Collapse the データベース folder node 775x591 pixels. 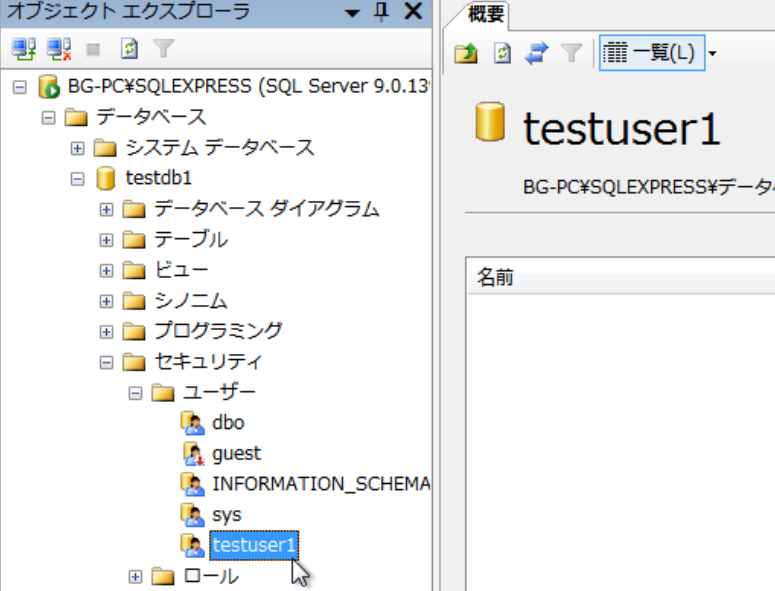coord(48,118)
